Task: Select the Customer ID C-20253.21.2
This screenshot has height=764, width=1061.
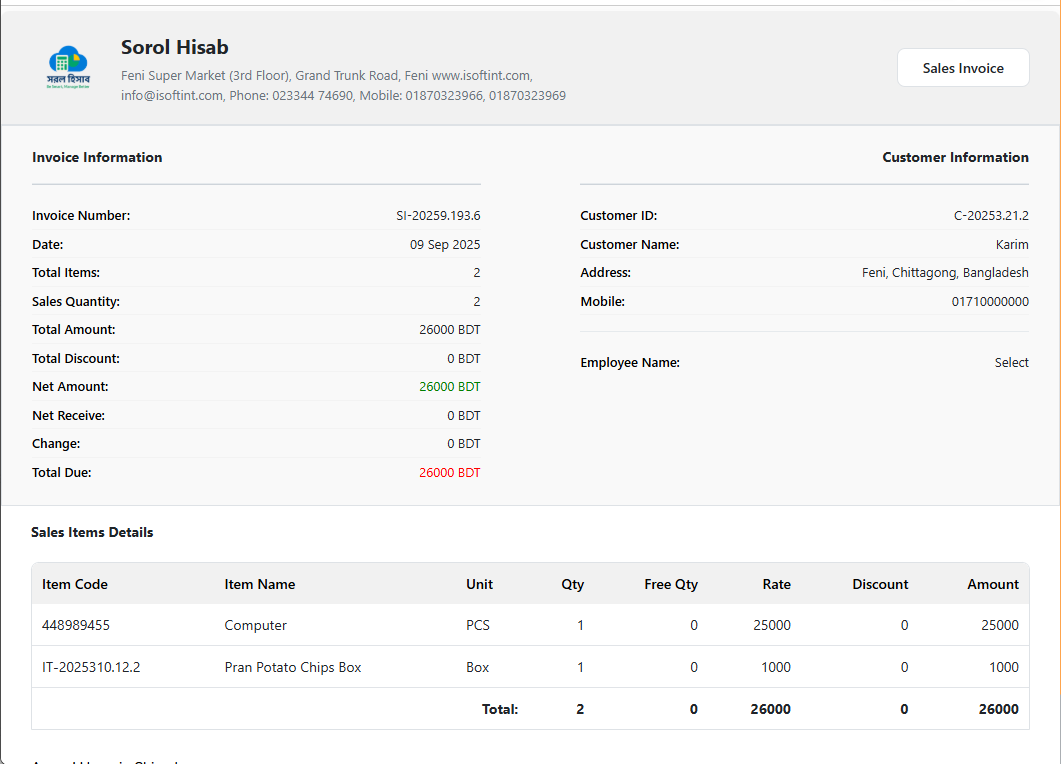Action: coord(991,215)
